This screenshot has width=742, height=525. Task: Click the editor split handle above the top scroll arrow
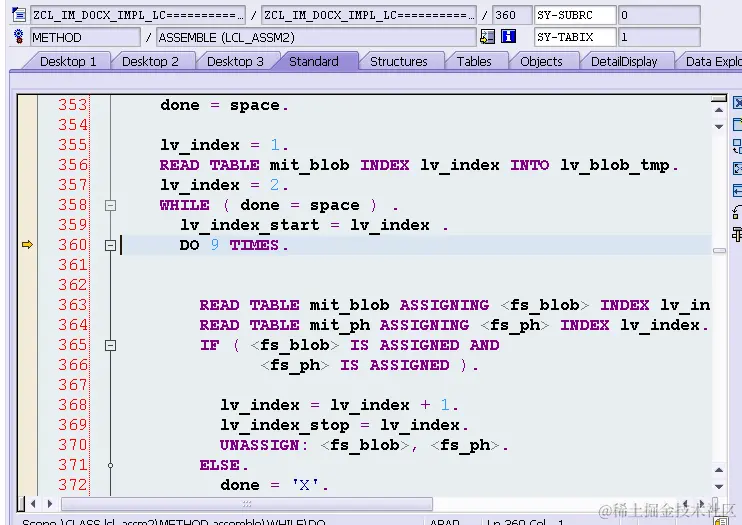tap(719, 98)
